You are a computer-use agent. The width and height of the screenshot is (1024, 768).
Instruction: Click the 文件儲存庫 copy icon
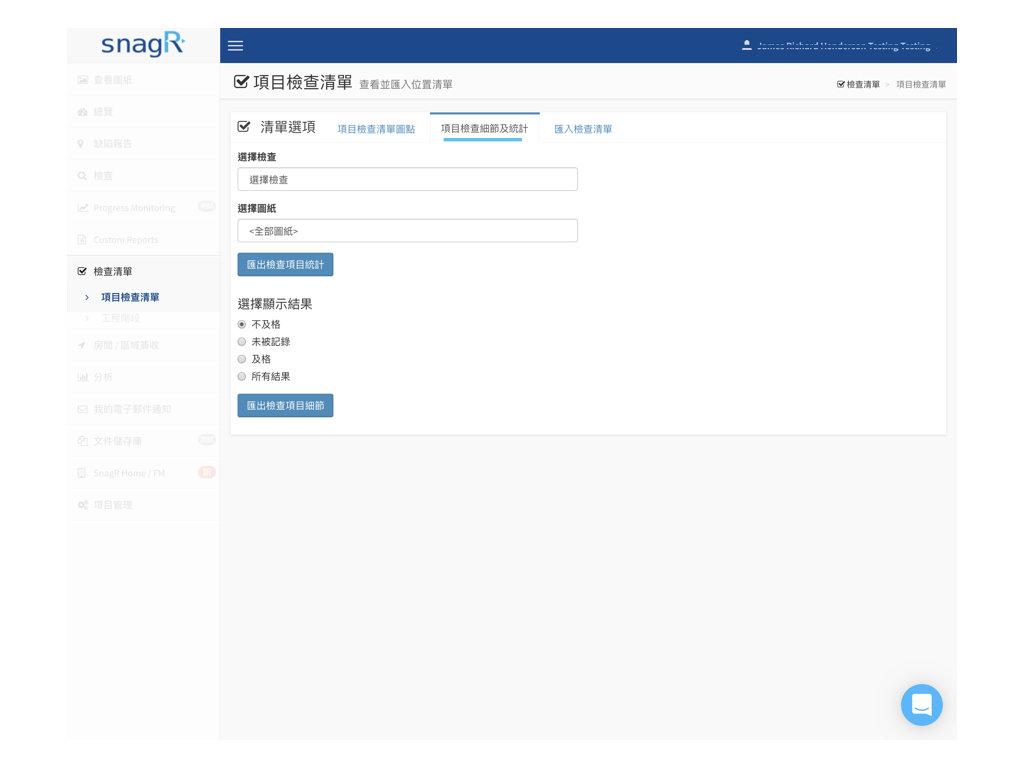point(82,441)
